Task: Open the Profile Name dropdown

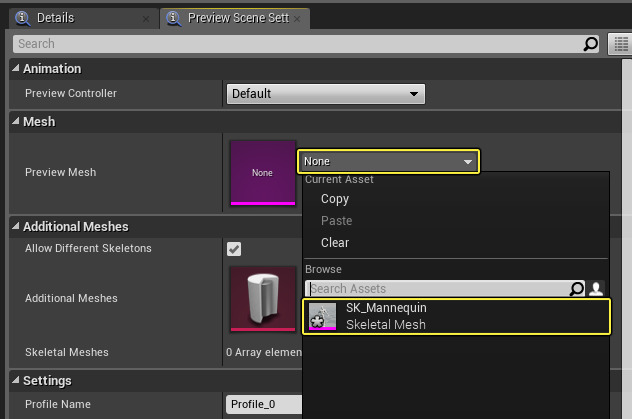Action: click(263, 405)
